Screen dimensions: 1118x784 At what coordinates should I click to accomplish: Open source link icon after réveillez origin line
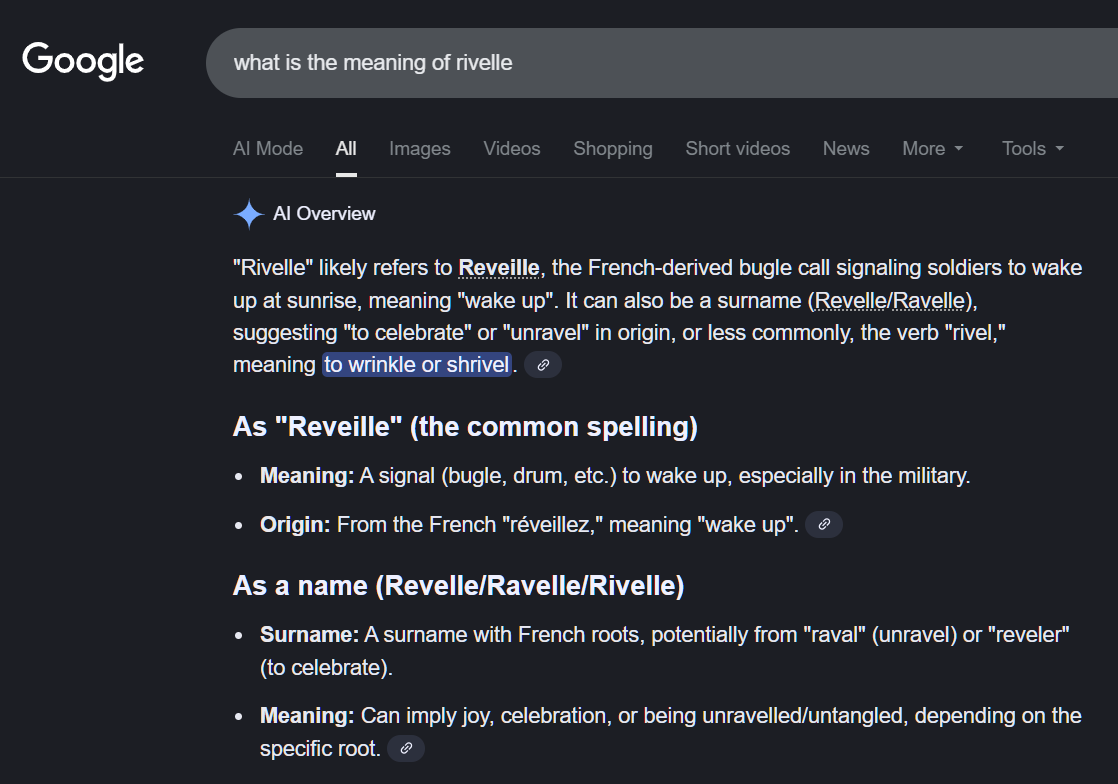824,524
